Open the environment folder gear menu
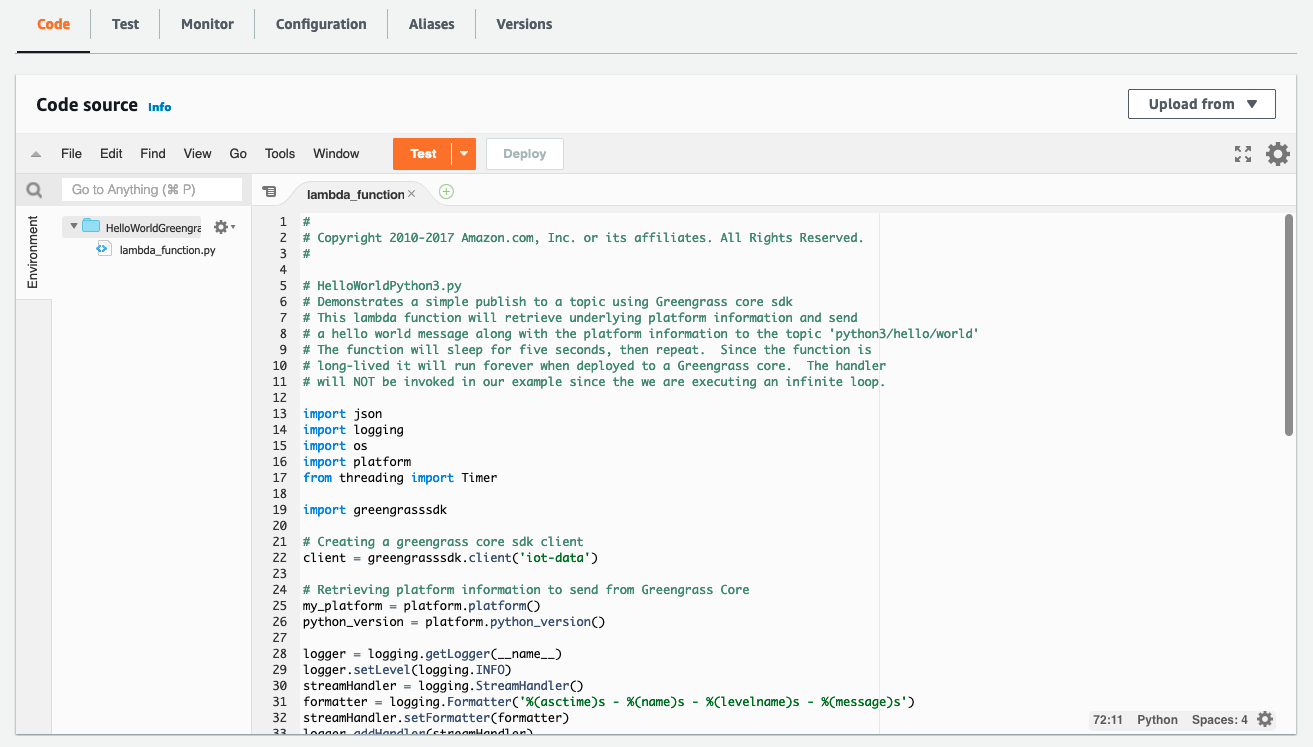This screenshot has width=1313, height=747. coord(223,227)
